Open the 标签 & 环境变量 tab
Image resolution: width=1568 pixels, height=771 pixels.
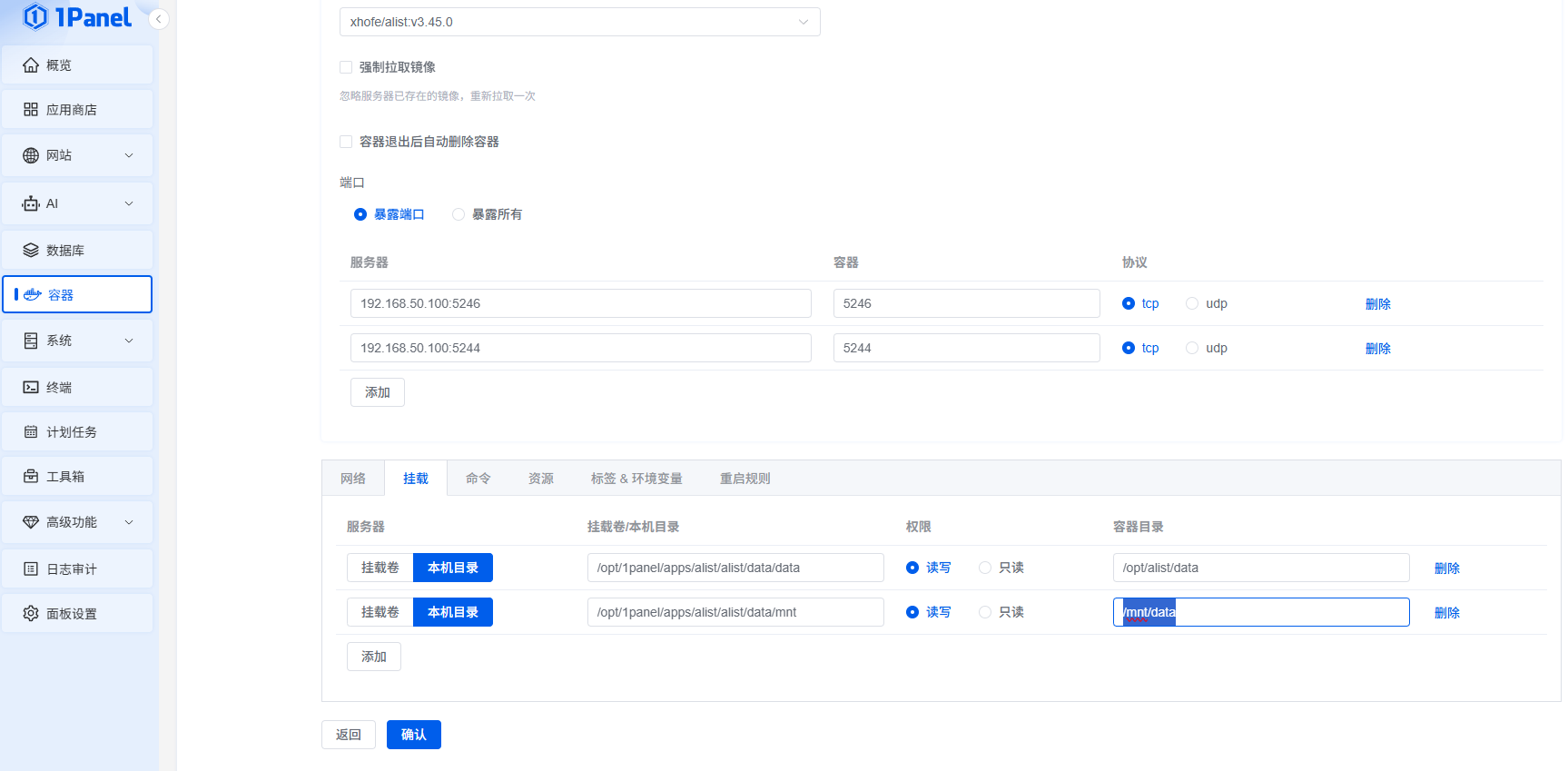click(636, 479)
